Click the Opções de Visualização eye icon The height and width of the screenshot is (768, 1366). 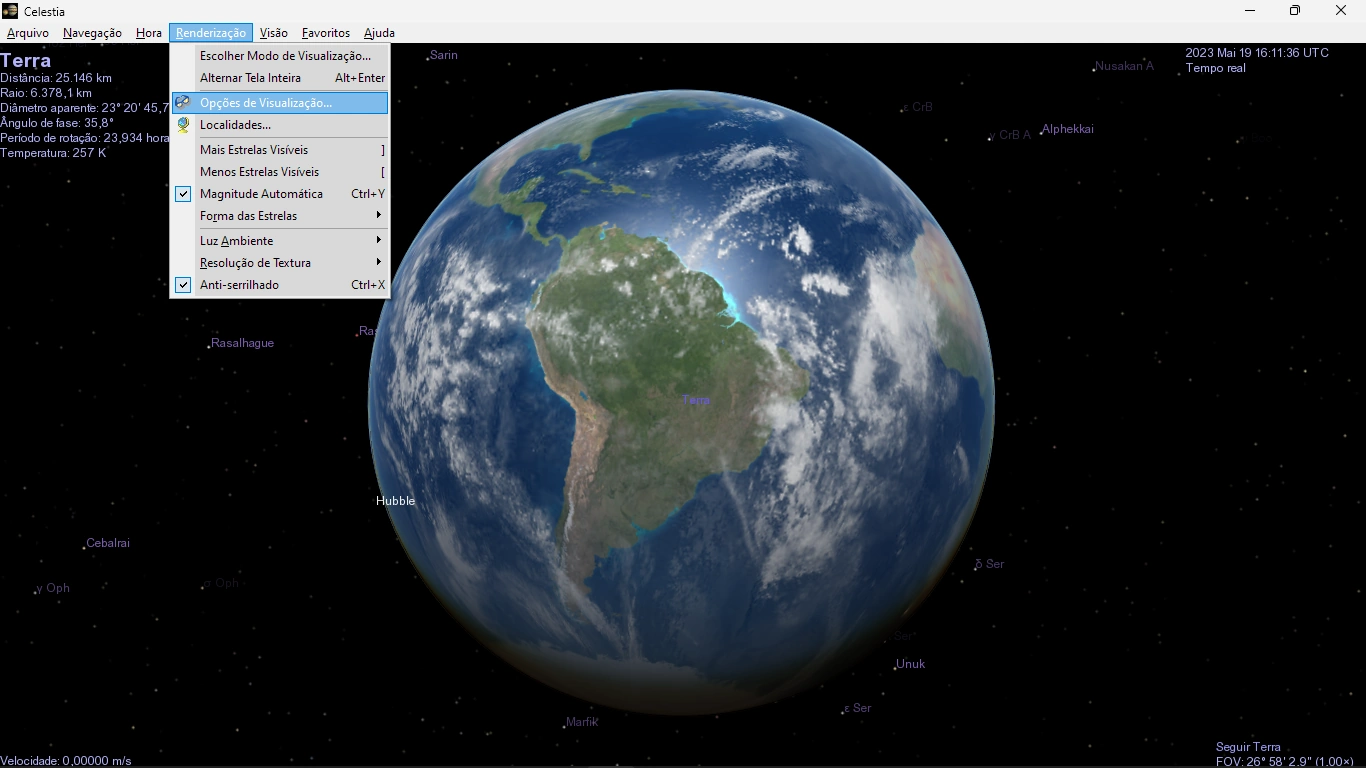(x=183, y=103)
